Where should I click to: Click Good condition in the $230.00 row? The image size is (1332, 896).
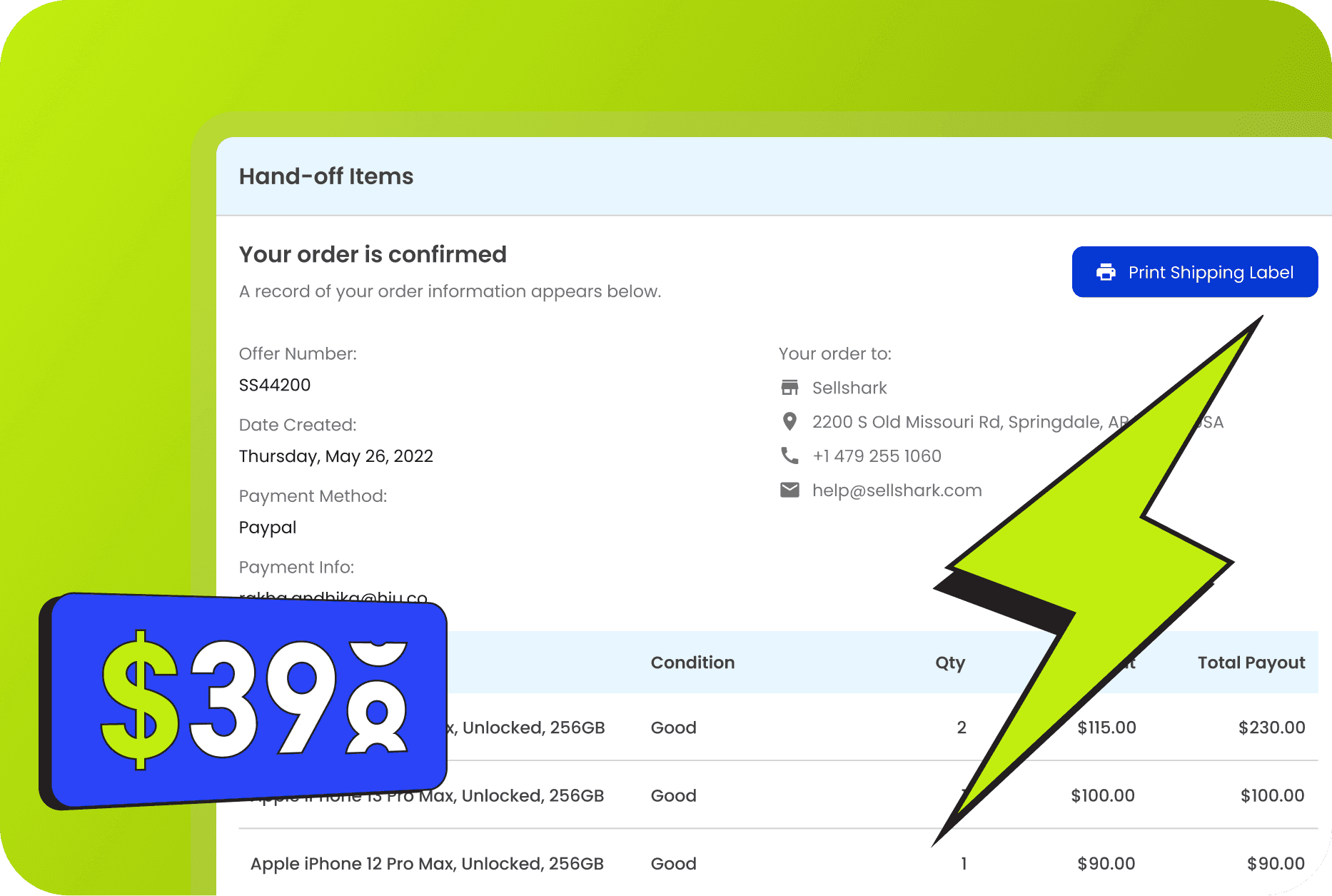[673, 728]
